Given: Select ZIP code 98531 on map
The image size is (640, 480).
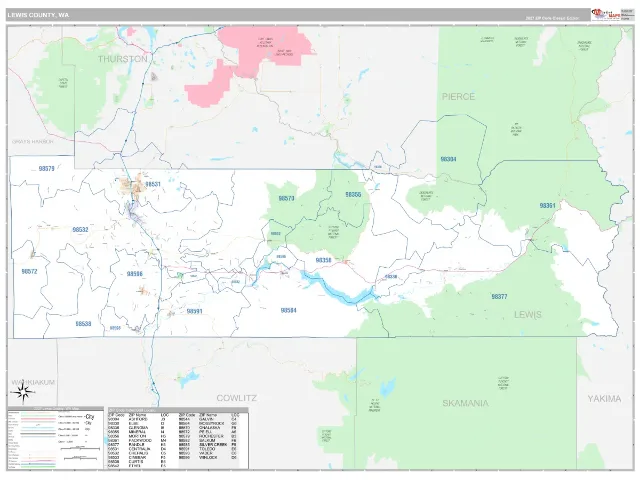Looking at the screenshot, I should 153,184.
